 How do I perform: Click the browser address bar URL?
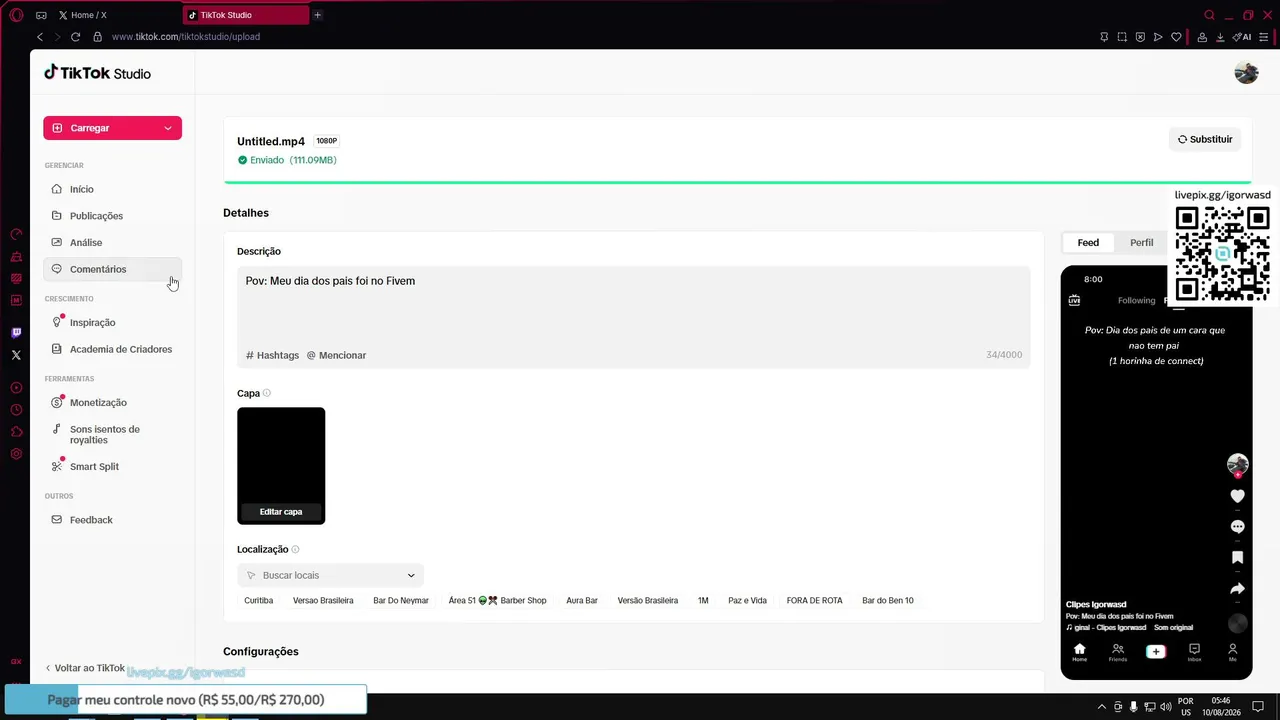tap(186, 37)
